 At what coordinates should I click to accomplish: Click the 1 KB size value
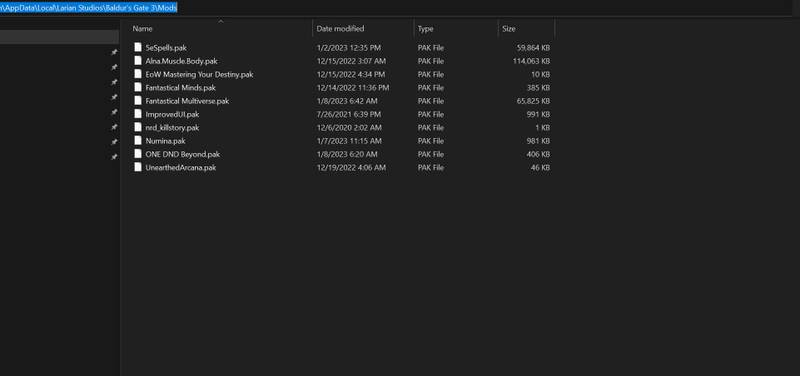543,128
